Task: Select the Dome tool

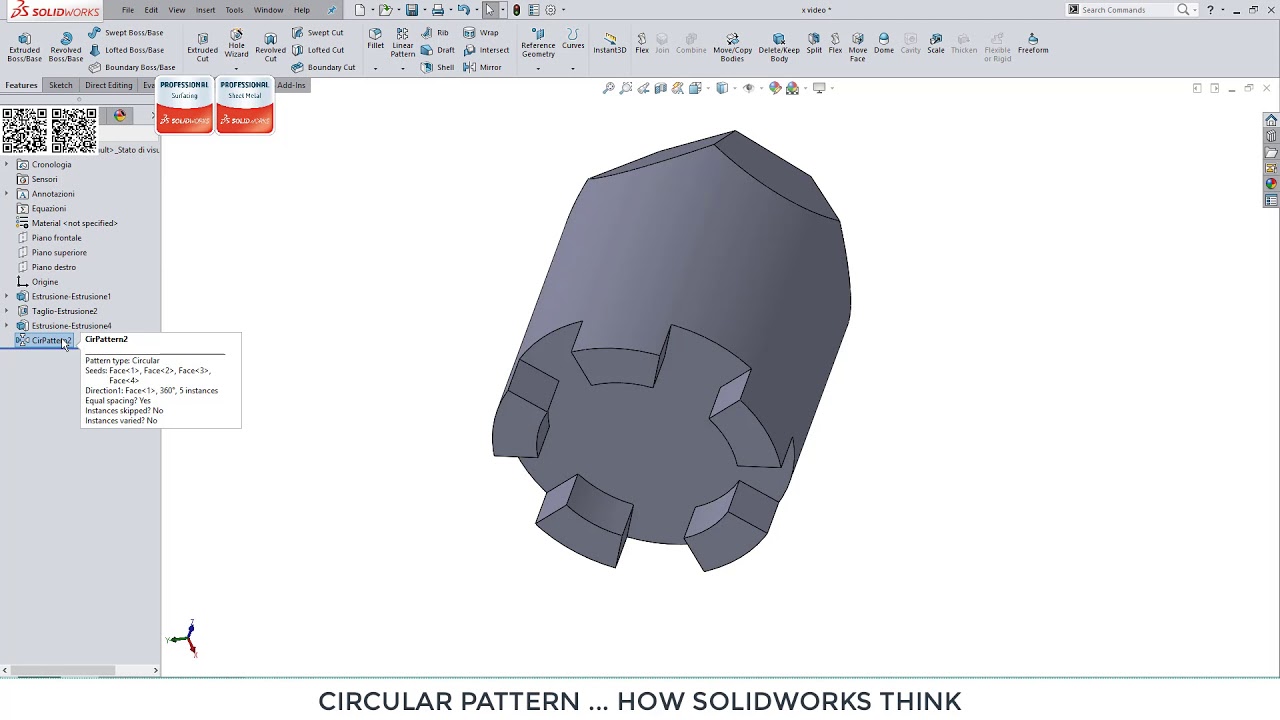Action: tap(884, 43)
